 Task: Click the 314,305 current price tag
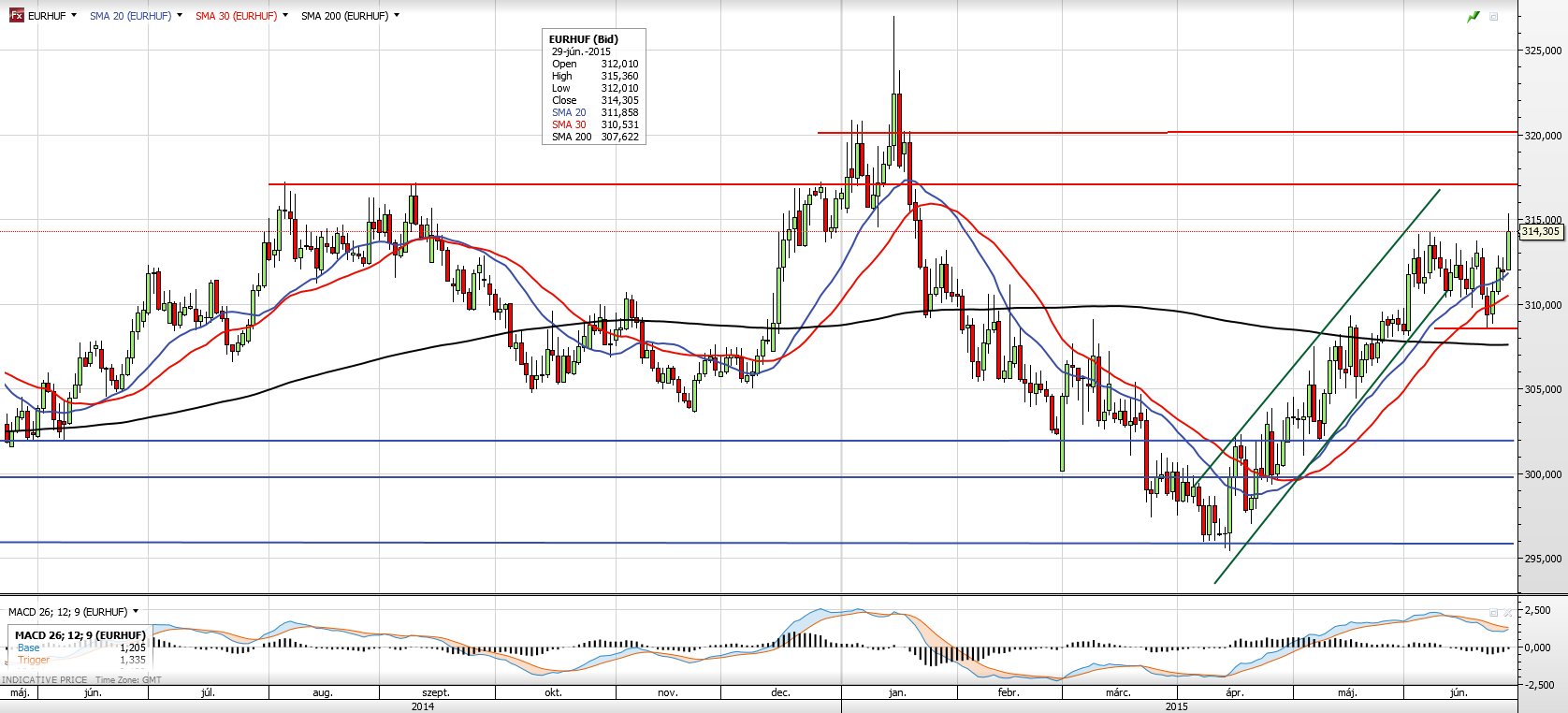[x=1540, y=231]
